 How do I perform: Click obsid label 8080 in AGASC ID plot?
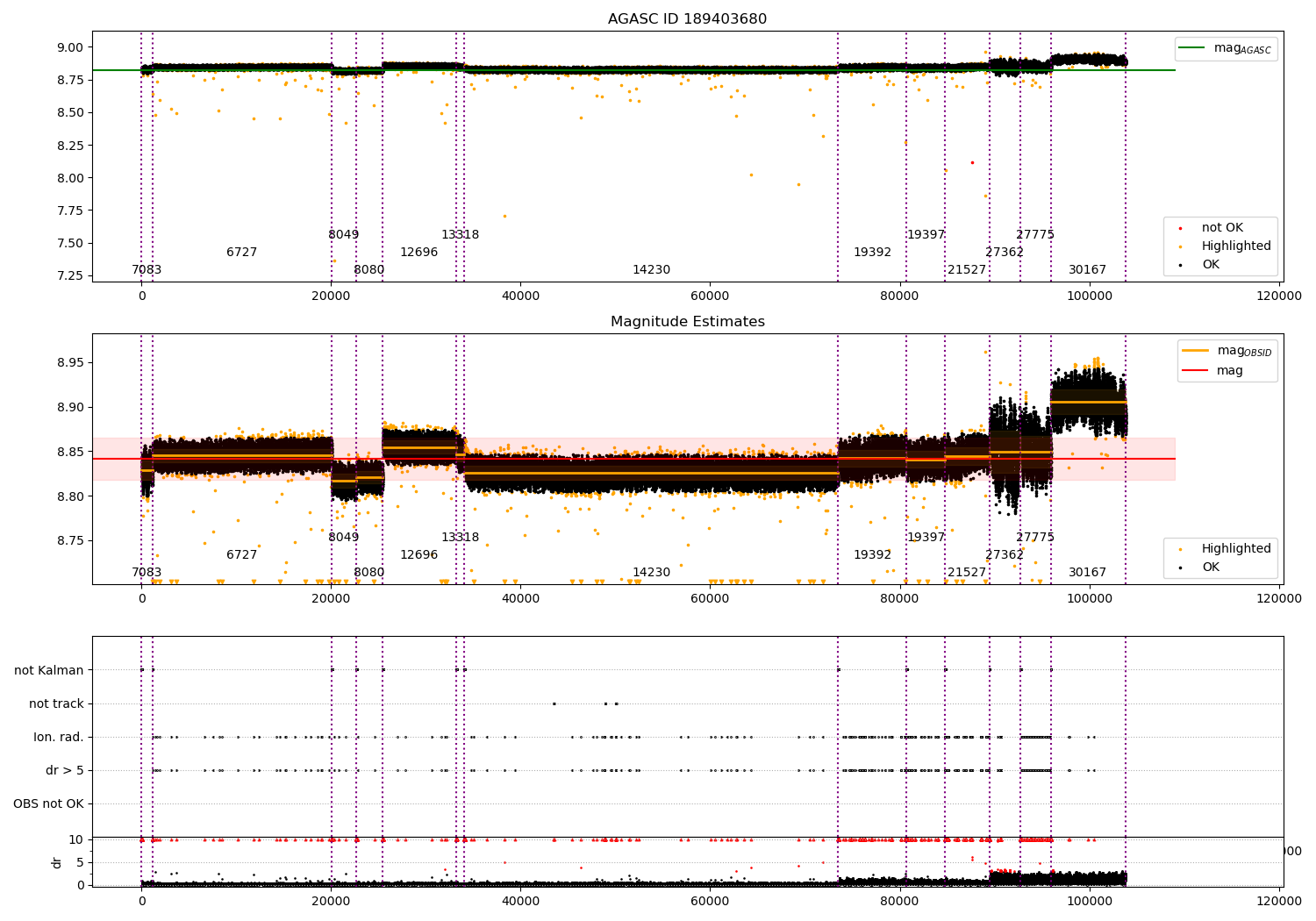369,270
